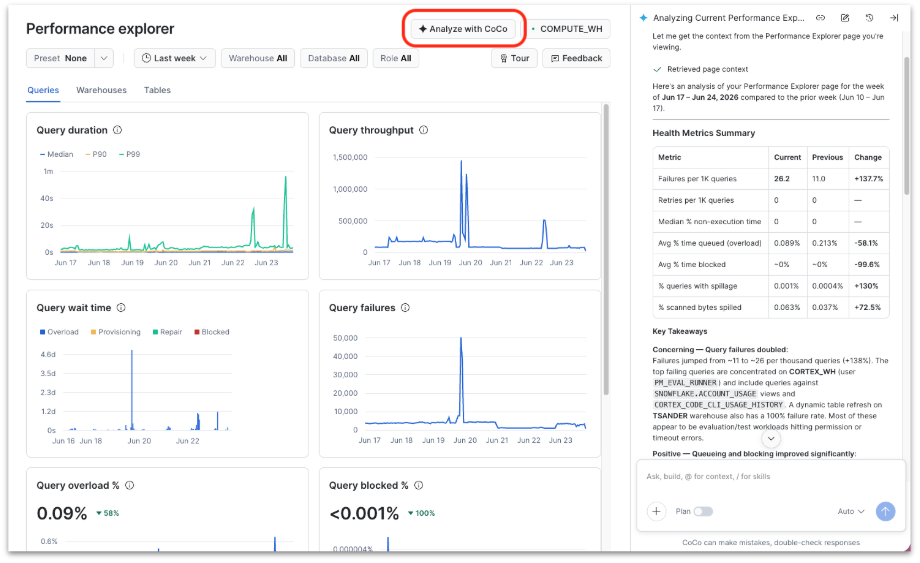
Task: Click the % scanned bytes spilled row
Action: point(770,307)
